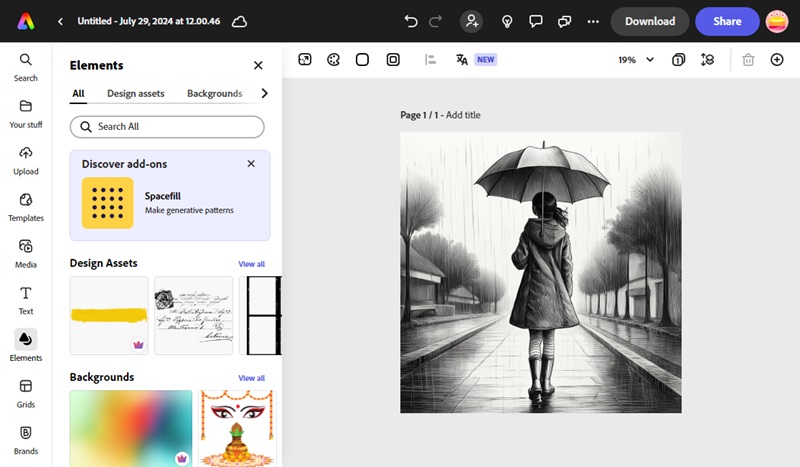800x467 pixels.
Task: Click the Spacefill add-on title
Action: pos(163,196)
